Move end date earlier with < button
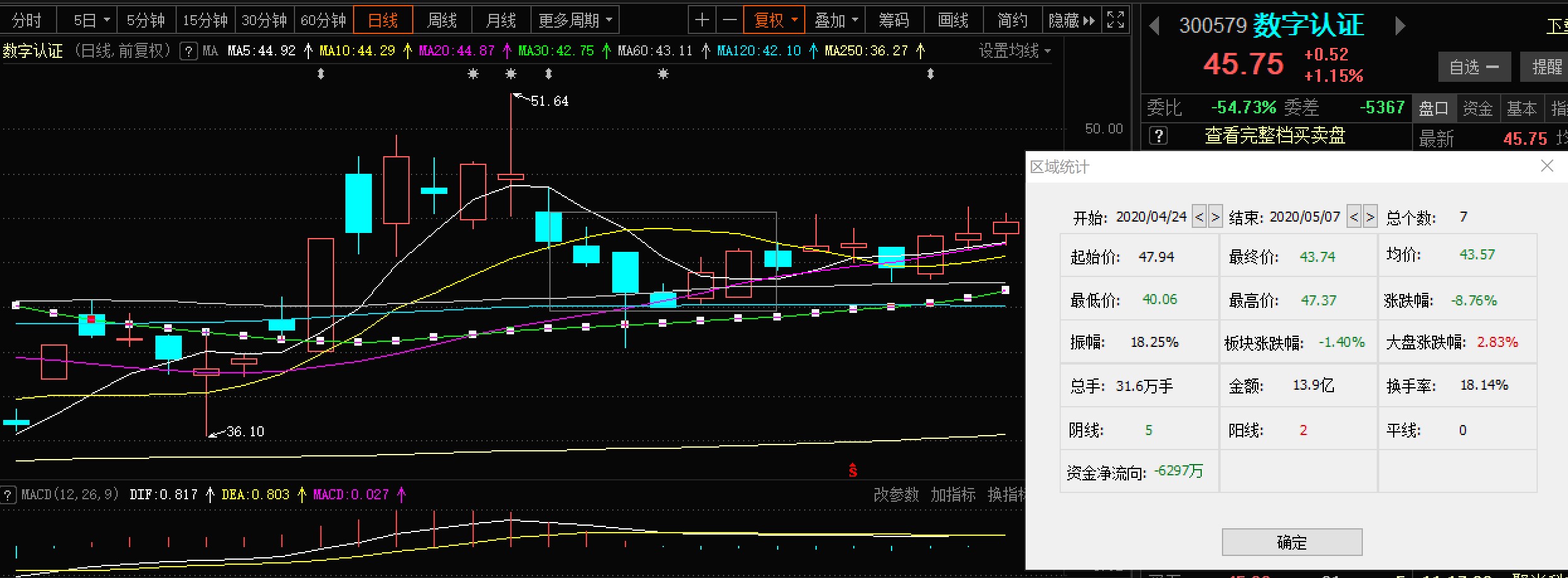This screenshot has width=1568, height=578. click(1354, 217)
